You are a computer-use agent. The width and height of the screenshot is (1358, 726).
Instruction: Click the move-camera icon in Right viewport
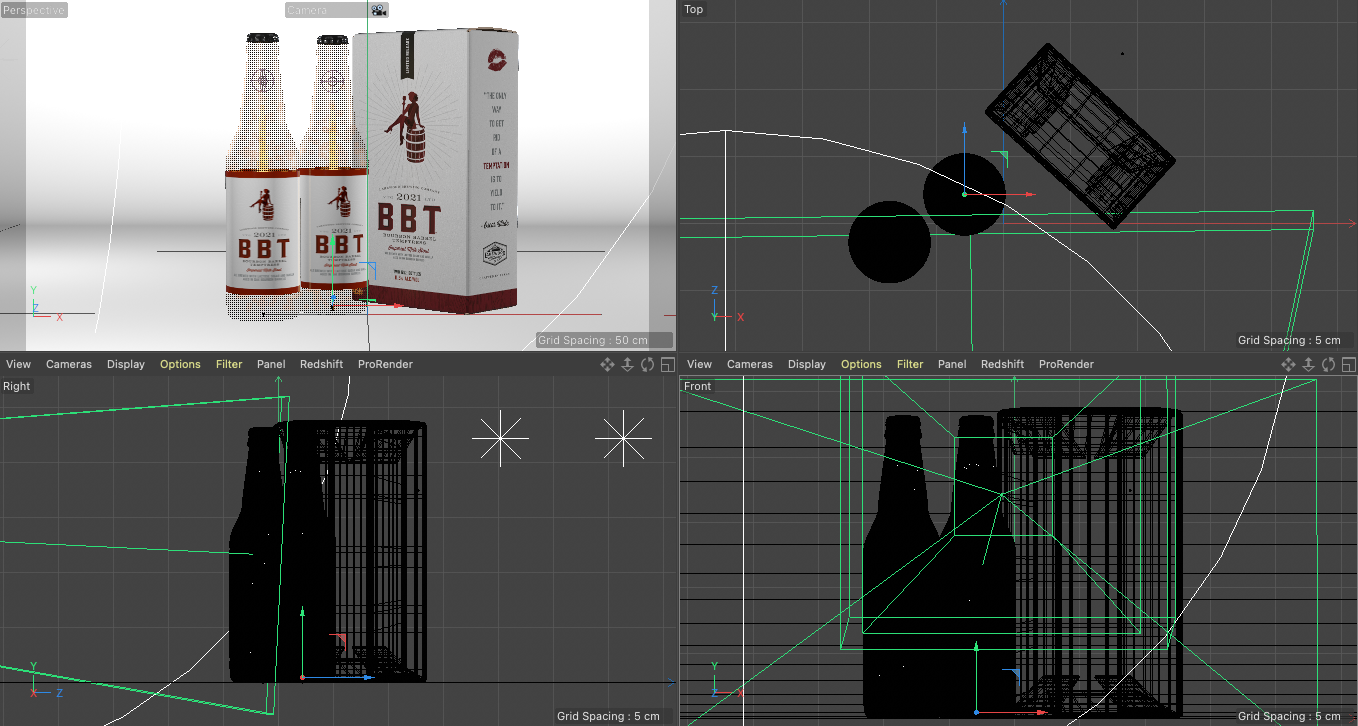coord(607,364)
